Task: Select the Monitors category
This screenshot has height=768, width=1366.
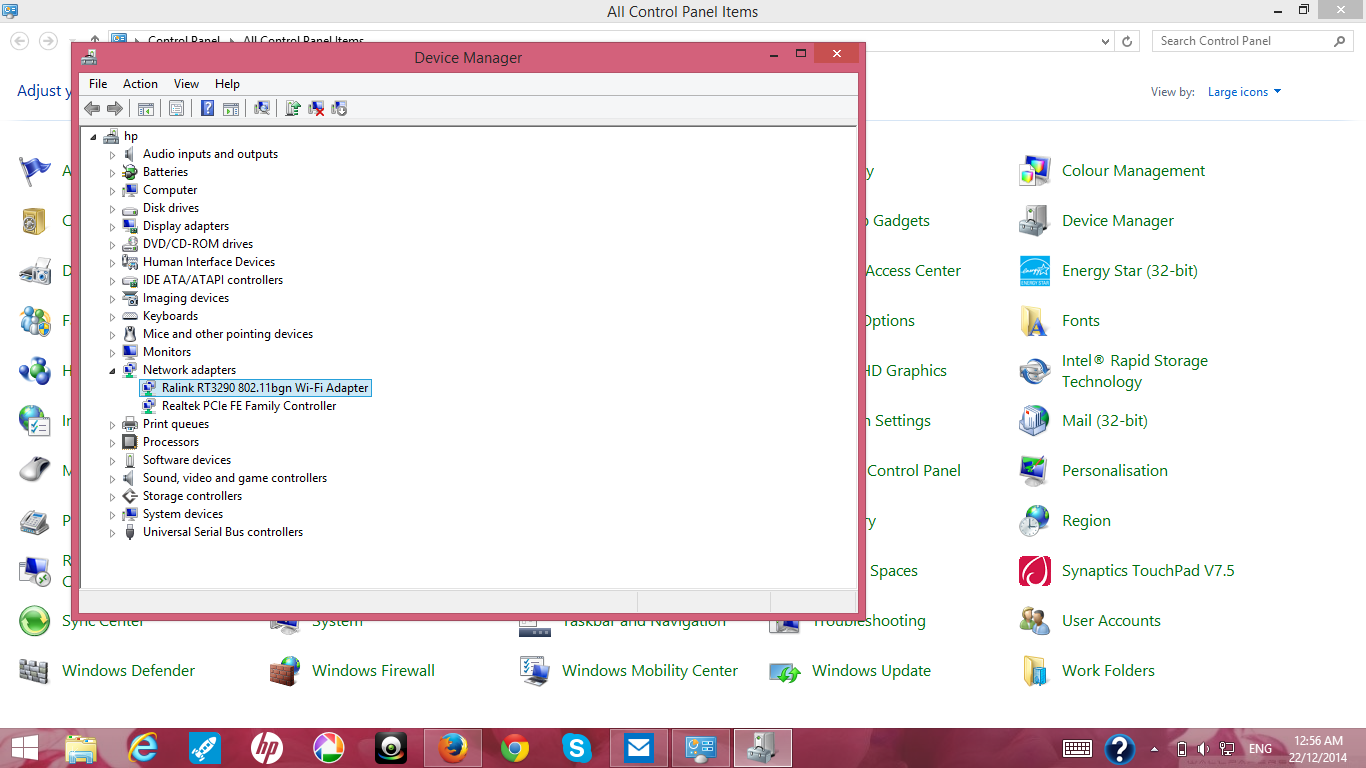Action: pos(167,352)
